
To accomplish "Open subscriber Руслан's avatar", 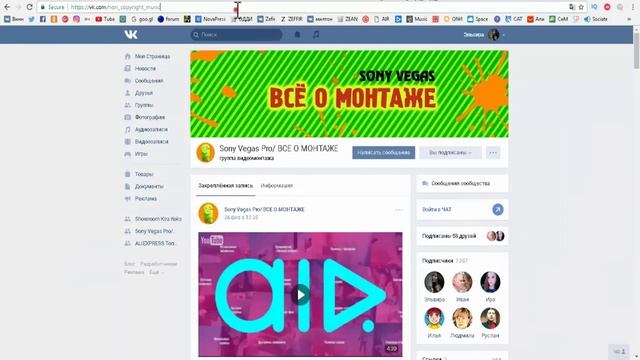I will click(x=490, y=318).
